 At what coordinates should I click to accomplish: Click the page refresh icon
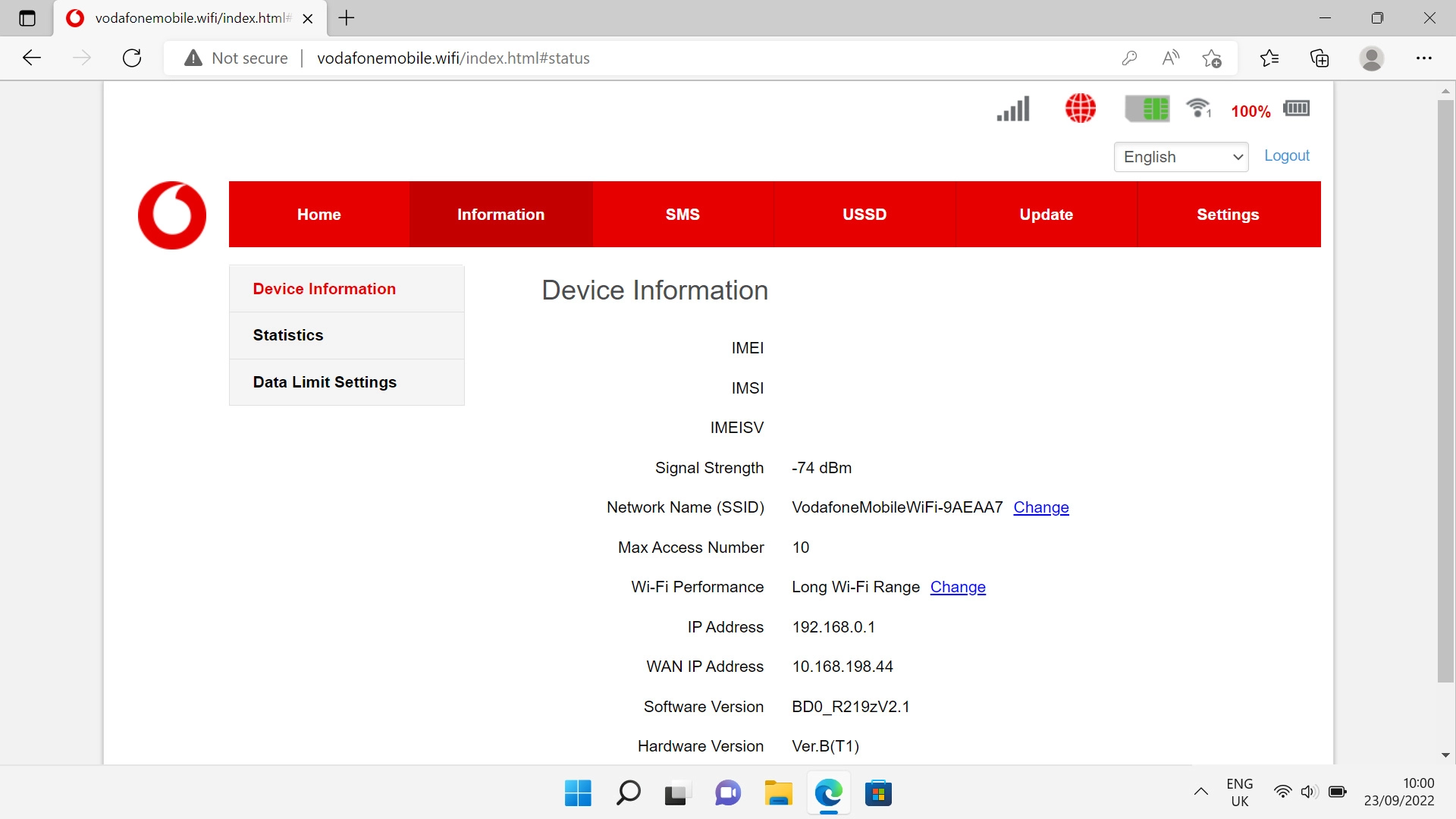pos(131,58)
